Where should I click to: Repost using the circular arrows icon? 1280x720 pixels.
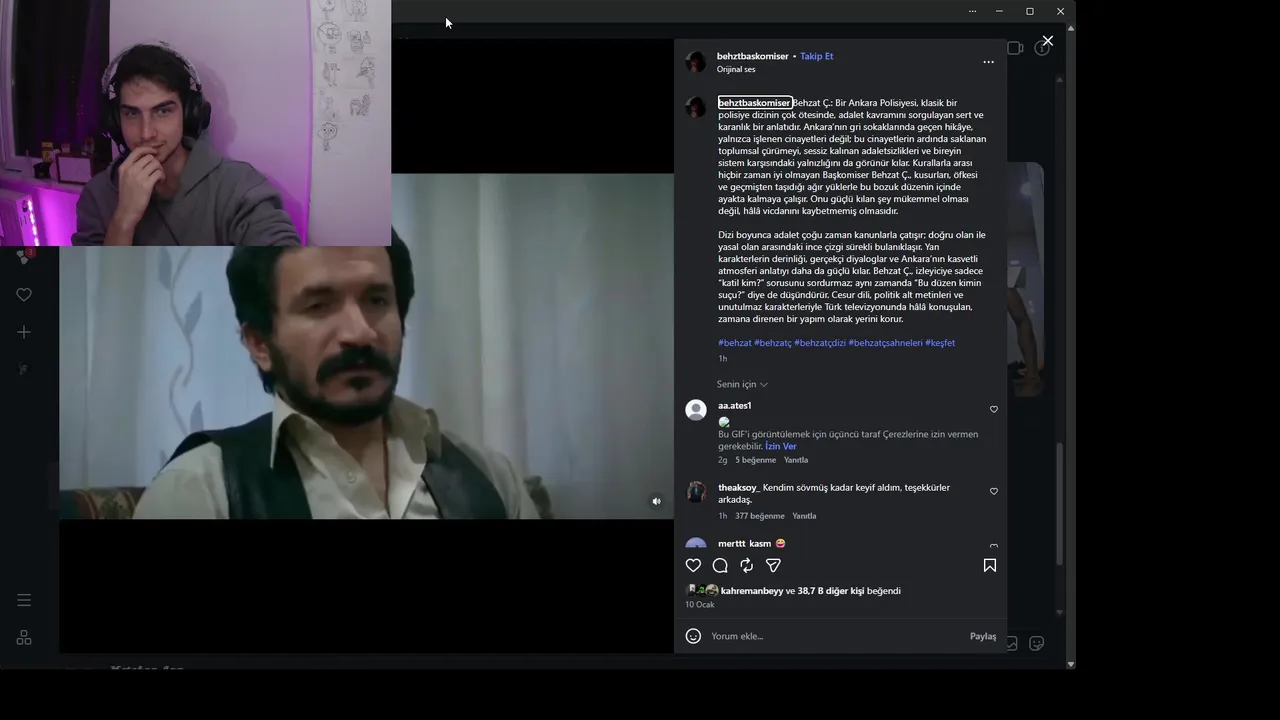click(746, 565)
